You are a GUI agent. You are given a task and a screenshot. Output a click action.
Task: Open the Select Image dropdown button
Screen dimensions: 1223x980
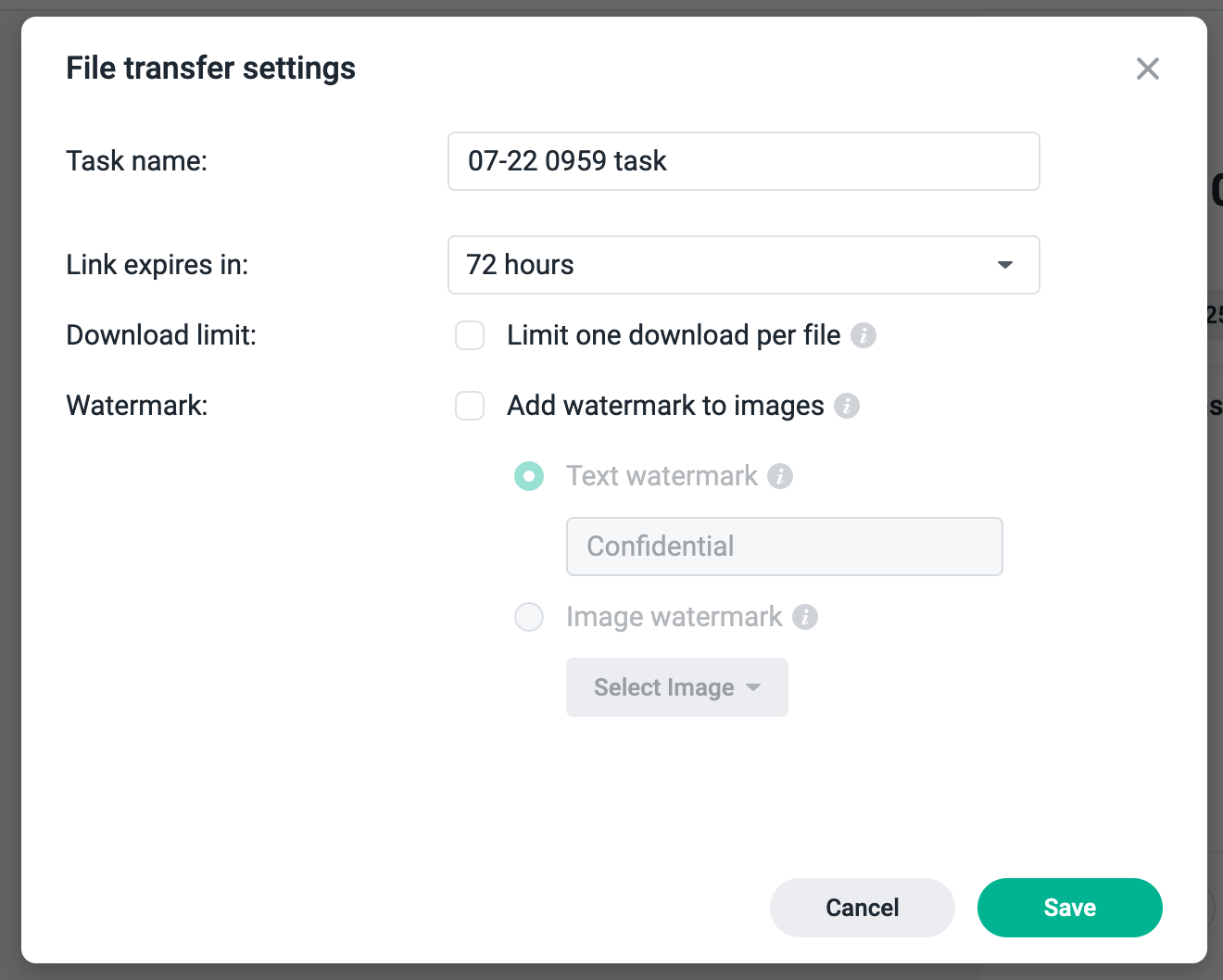(677, 687)
